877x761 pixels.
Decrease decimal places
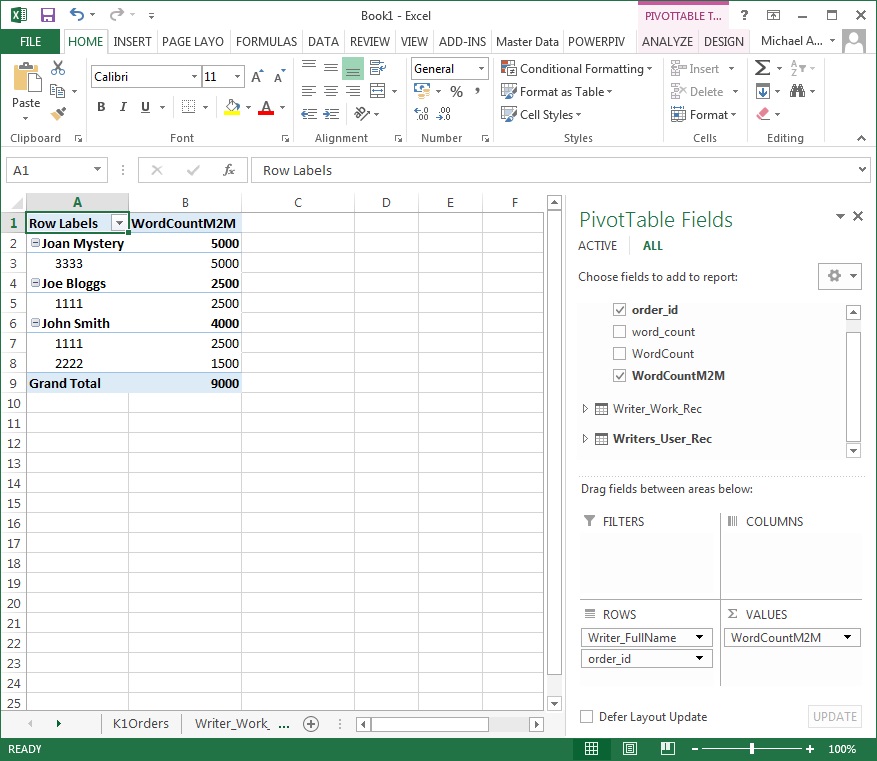444,114
